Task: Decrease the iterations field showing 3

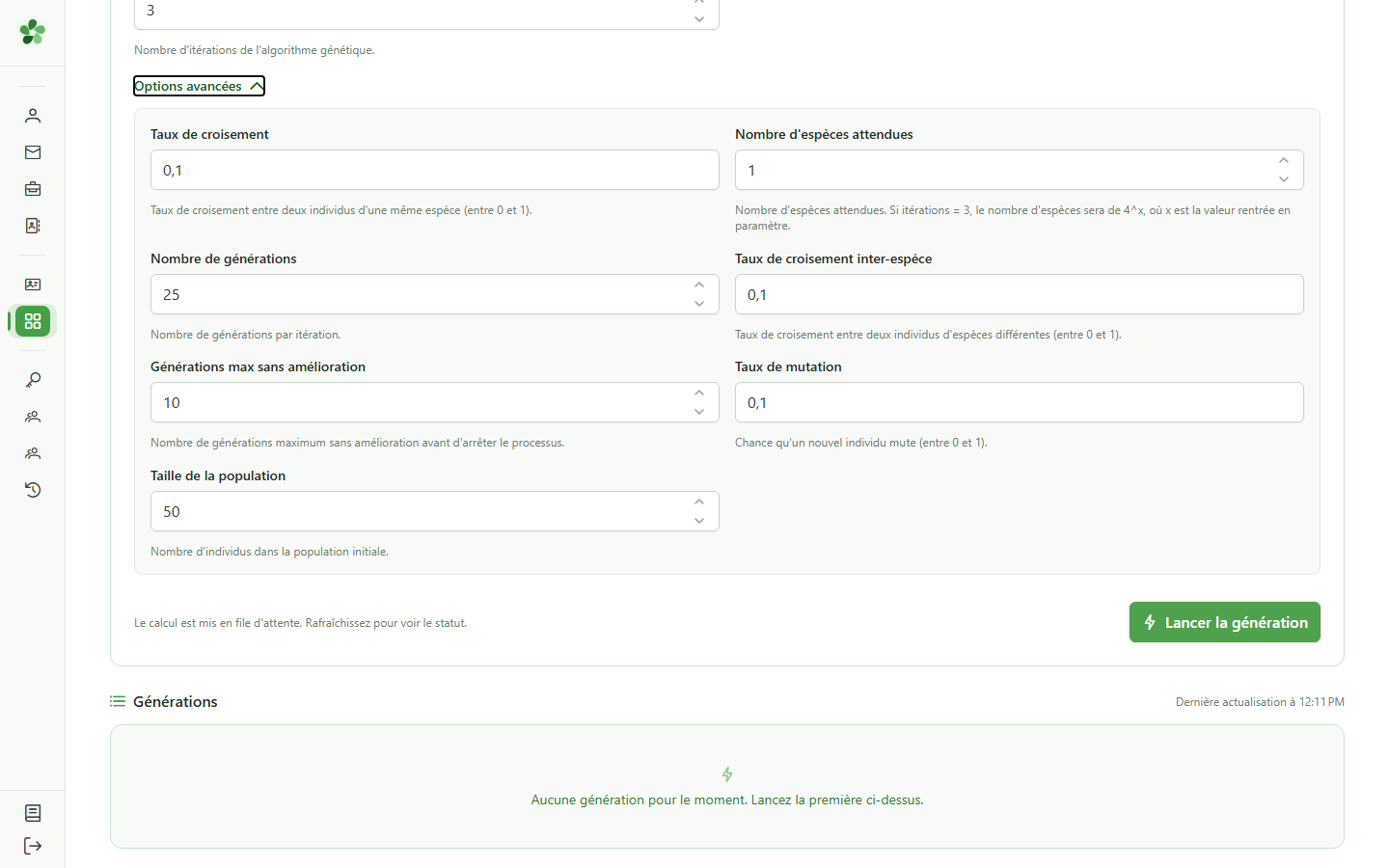Action: [699, 19]
